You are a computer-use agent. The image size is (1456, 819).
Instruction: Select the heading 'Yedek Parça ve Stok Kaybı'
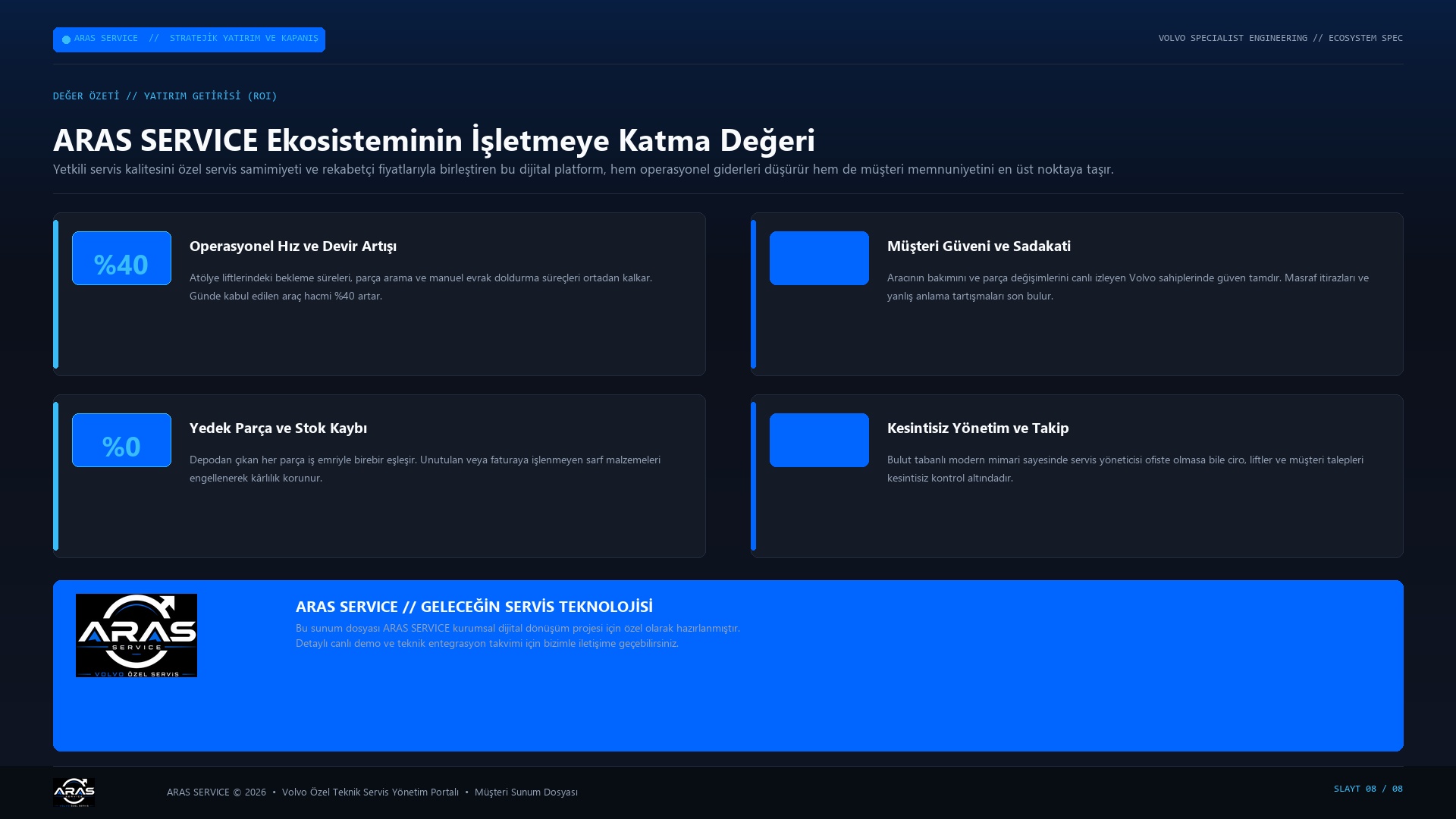pyautogui.click(x=278, y=428)
